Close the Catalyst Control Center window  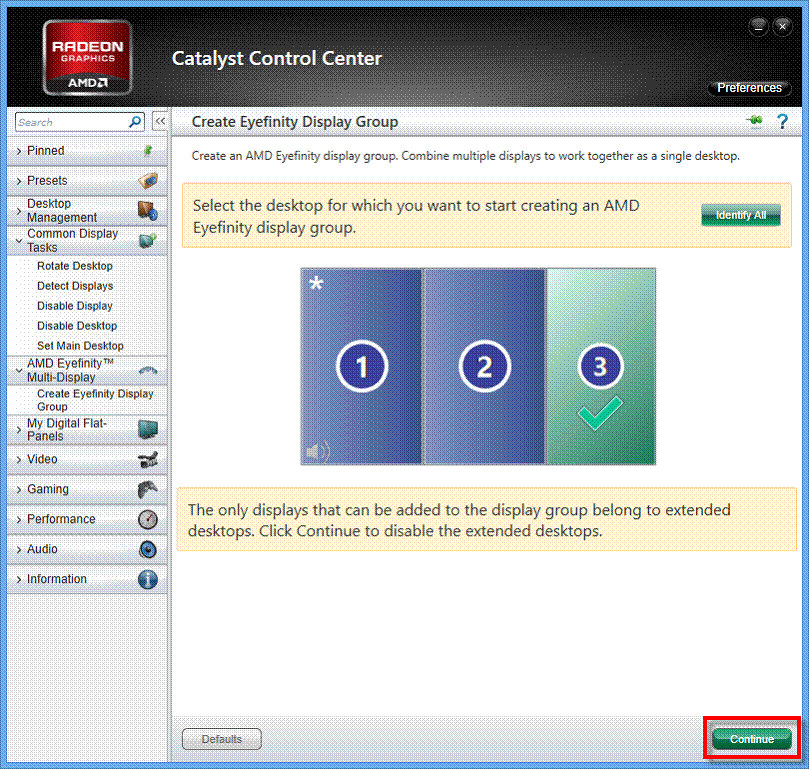783,26
